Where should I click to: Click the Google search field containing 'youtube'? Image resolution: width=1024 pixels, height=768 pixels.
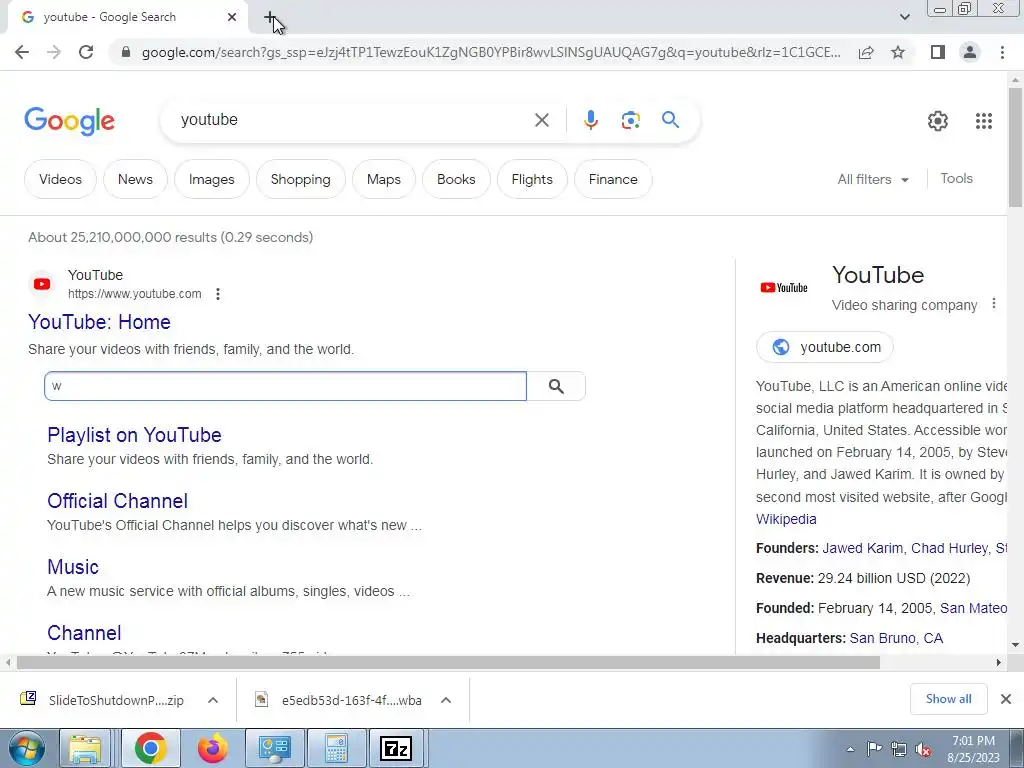pyautogui.click(x=353, y=120)
